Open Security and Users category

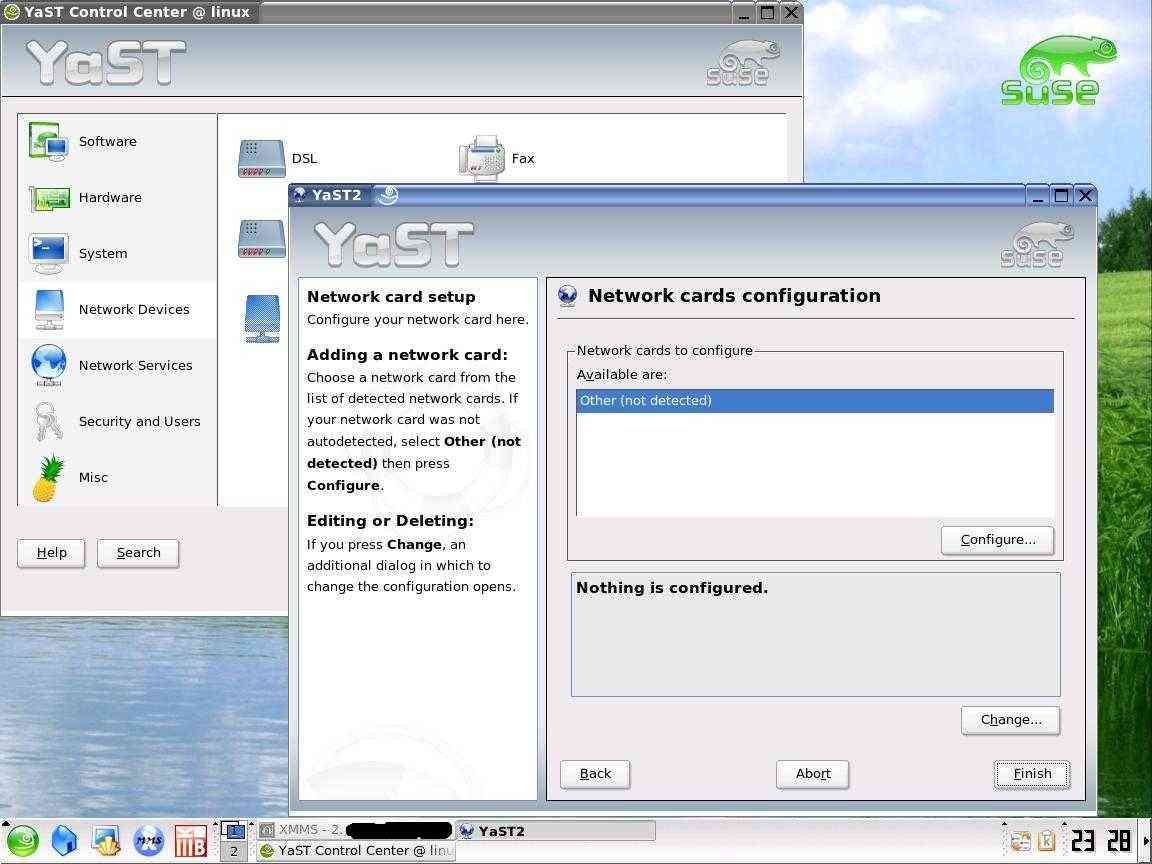pyautogui.click(x=118, y=421)
